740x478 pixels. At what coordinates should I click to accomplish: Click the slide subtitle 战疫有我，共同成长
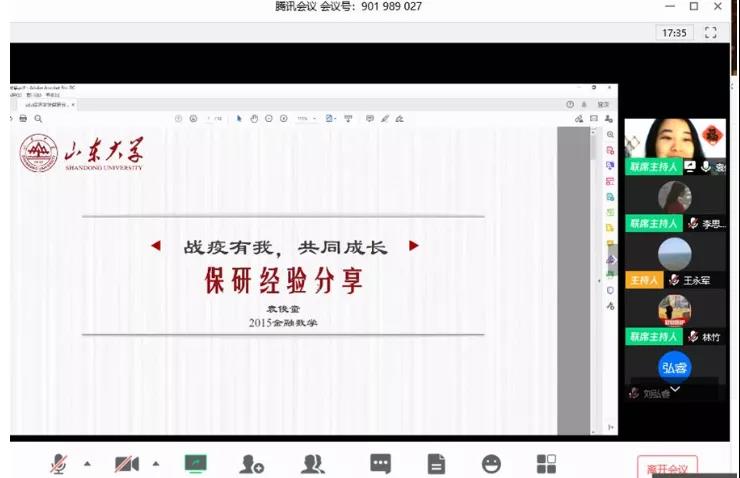tap(286, 247)
